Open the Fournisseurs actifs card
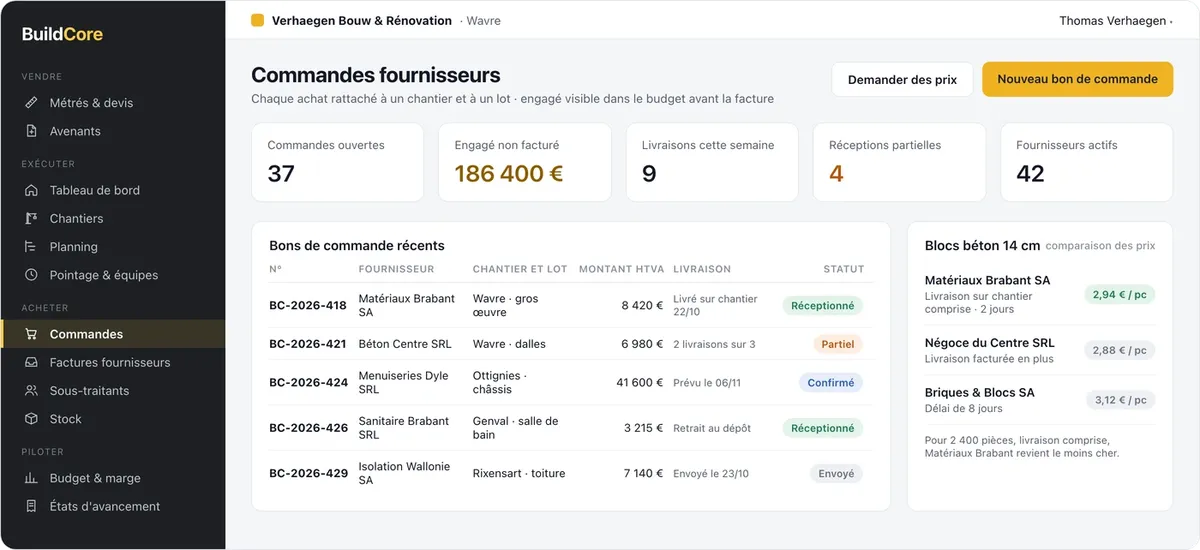Viewport: 1200px width, 550px height. point(1086,163)
